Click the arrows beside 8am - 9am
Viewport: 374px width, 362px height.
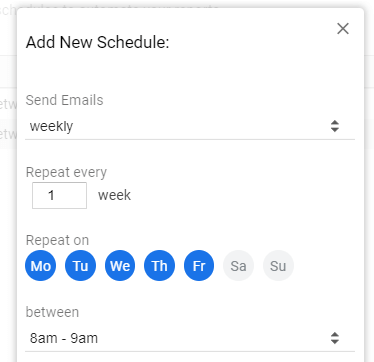[335, 338]
